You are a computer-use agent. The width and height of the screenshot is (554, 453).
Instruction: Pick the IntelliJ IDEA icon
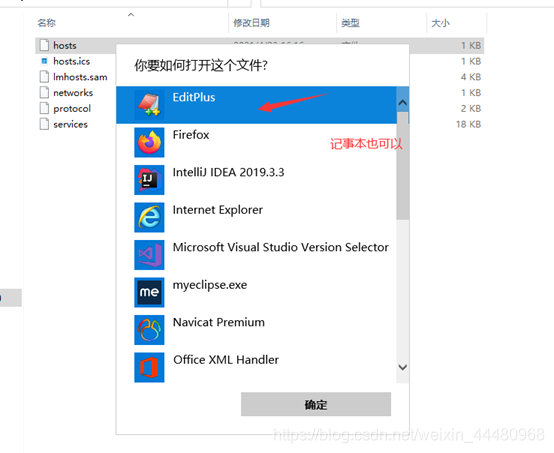tap(149, 180)
